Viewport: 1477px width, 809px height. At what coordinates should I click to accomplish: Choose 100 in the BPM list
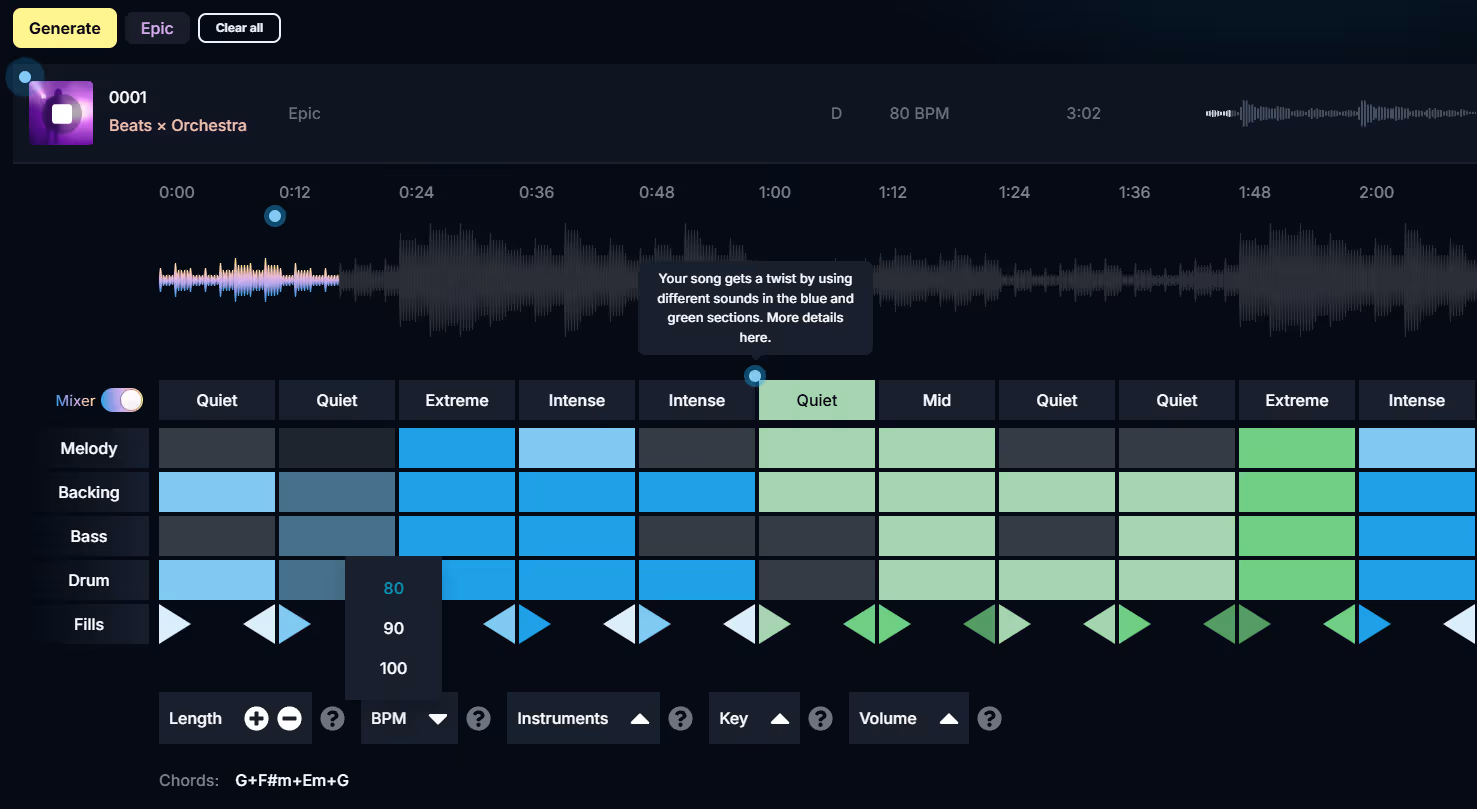394,668
